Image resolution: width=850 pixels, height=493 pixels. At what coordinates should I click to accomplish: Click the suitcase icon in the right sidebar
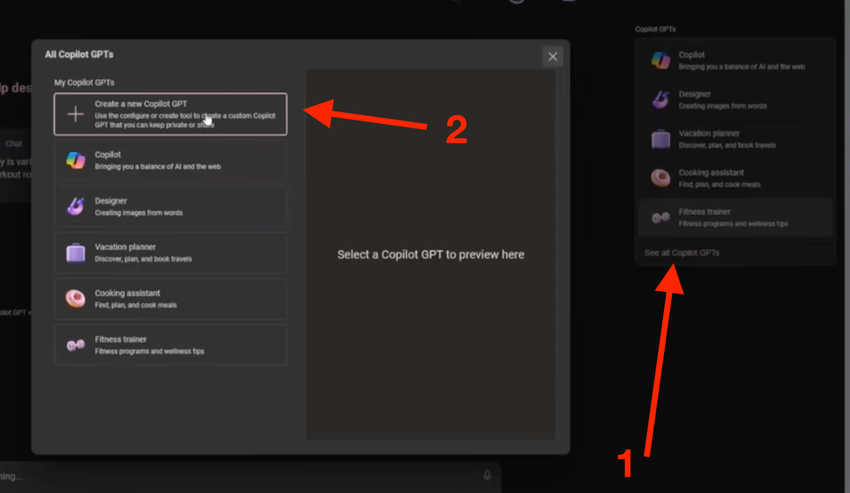pyautogui.click(x=660, y=138)
